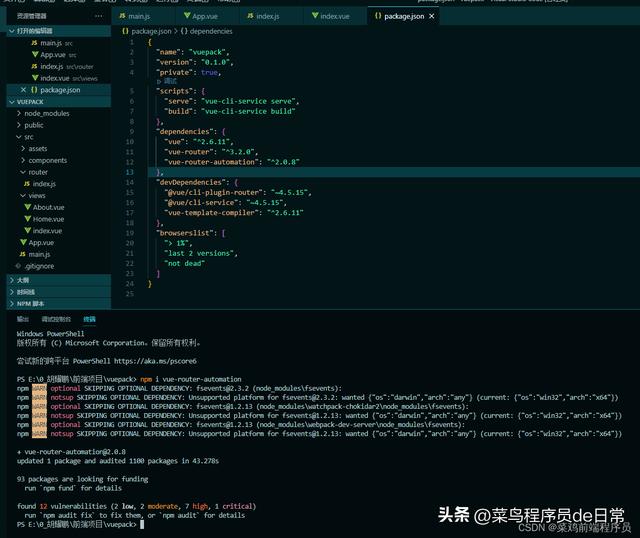The width and height of the screenshot is (640, 538).
Task: Open Home.vue in the views folder
Action: (48, 219)
